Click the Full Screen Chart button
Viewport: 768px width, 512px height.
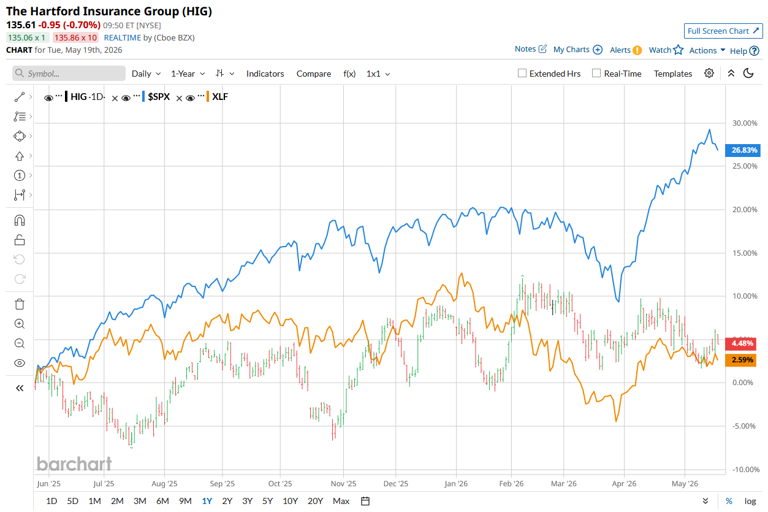723,31
